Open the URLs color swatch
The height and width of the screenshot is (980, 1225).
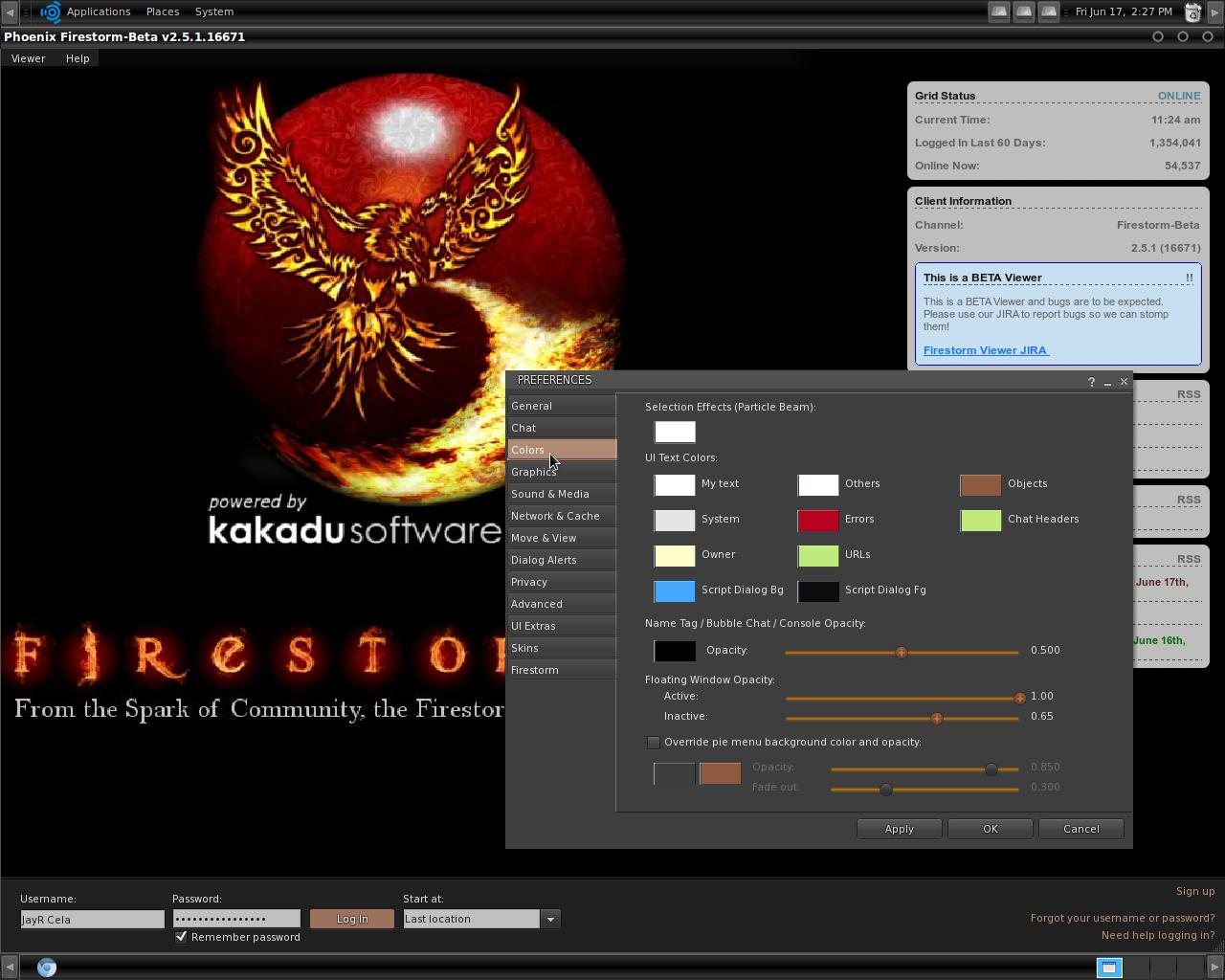click(818, 555)
